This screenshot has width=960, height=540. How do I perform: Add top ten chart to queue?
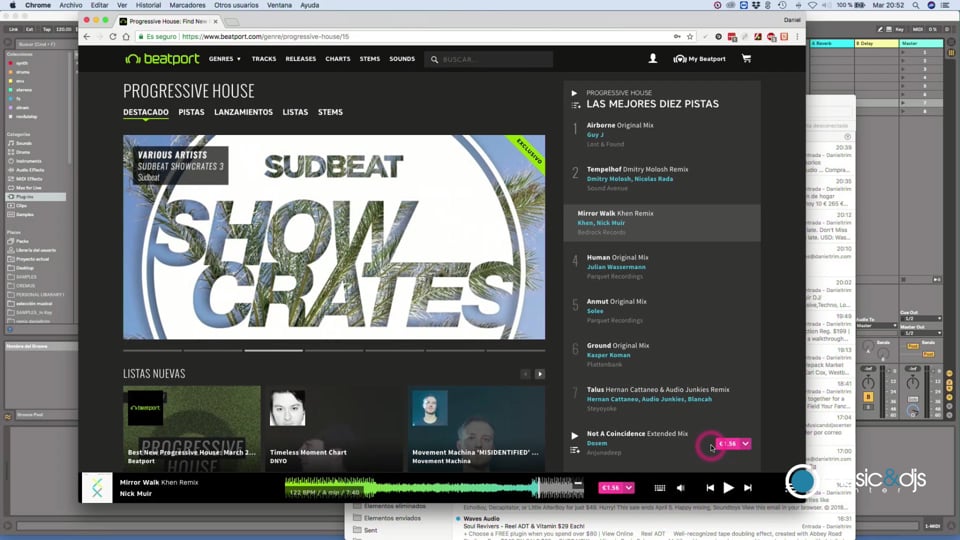[x=576, y=105]
